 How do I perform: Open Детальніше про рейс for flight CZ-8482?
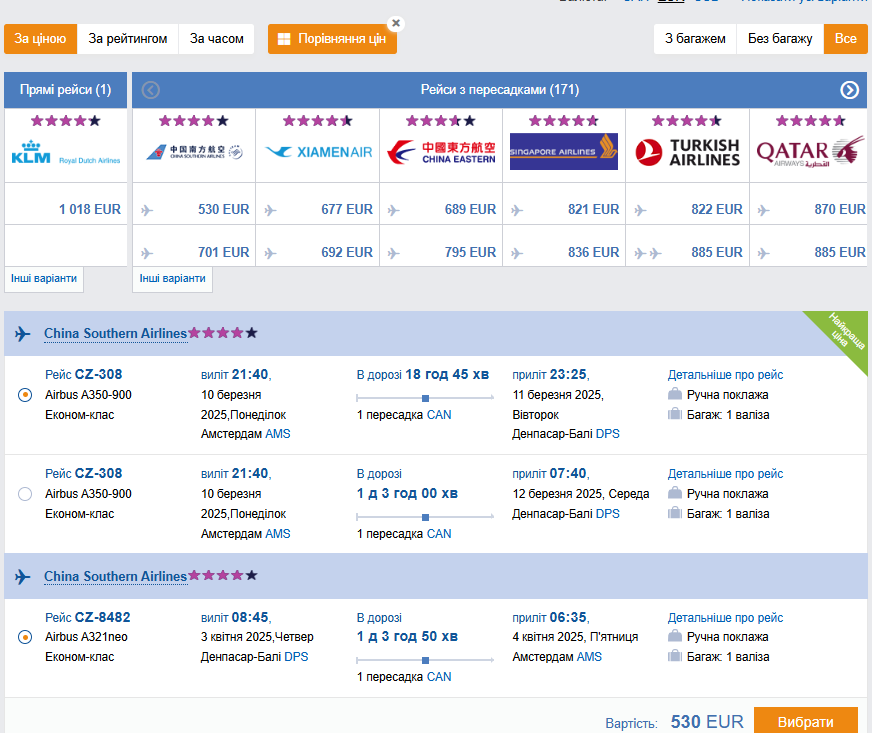pyautogui.click(x=725, y=618)
